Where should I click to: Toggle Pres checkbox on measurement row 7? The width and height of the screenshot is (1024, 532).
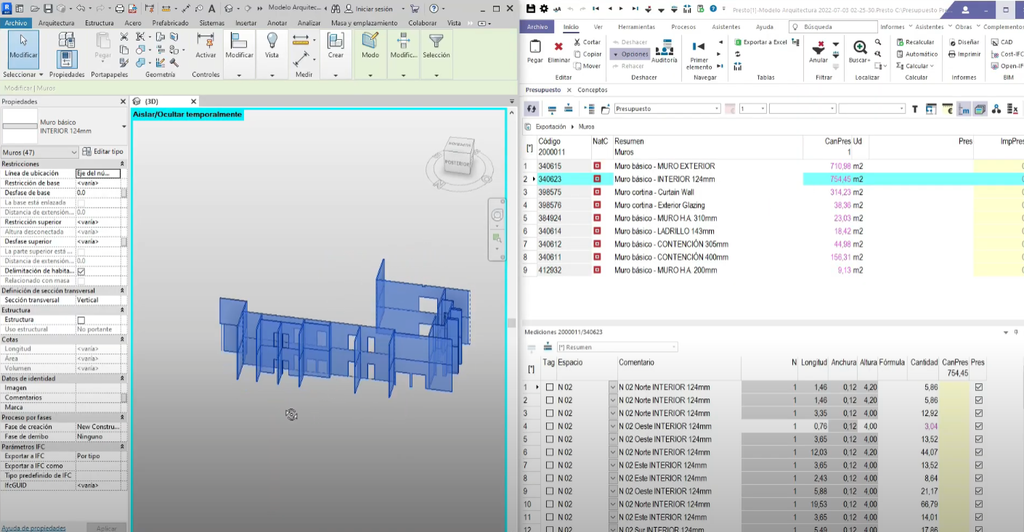coord(978,465)
